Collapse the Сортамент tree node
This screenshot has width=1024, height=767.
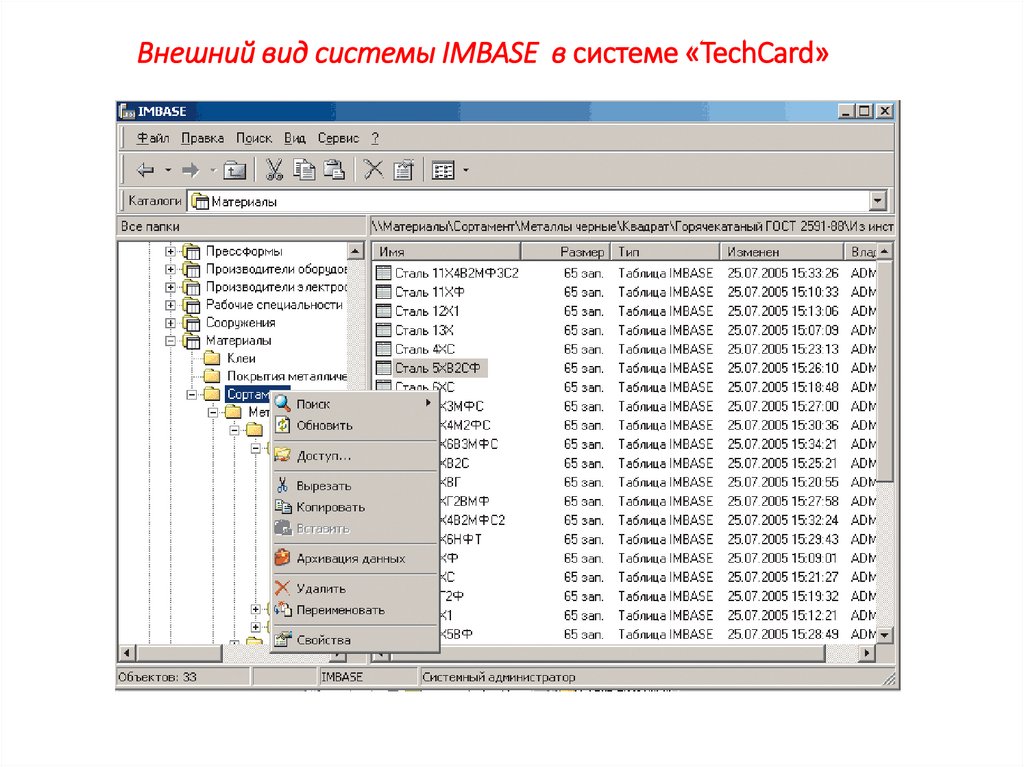pyautogui.click(x=191, y=395)
